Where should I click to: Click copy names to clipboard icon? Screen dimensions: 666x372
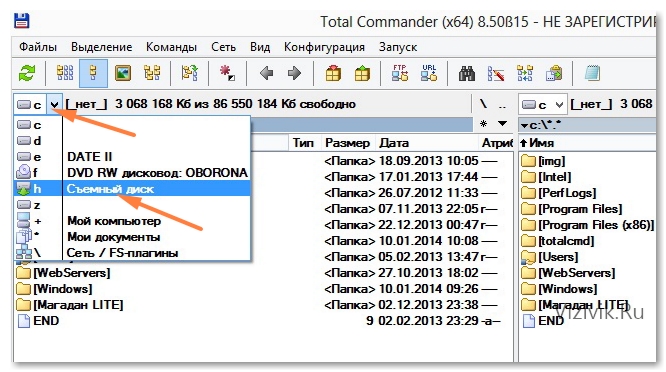554,73
